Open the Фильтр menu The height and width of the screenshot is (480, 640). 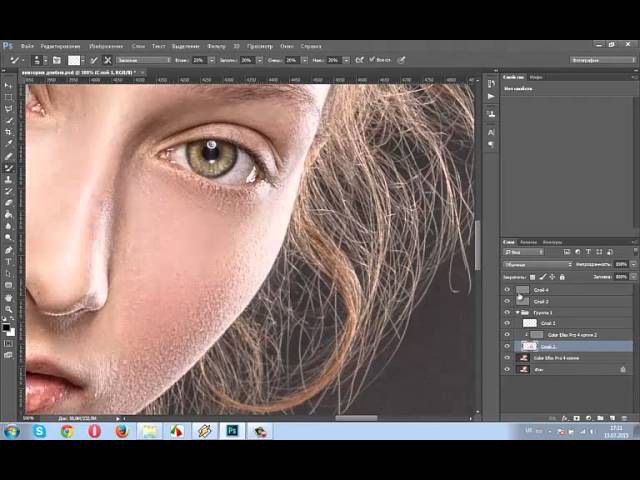click(217, 46)
